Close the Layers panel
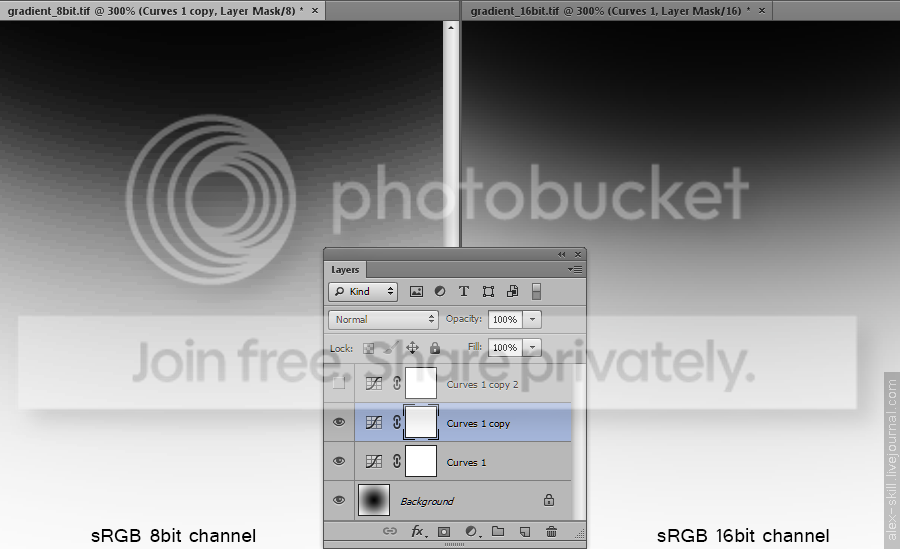The height and width of the screenshot is (549, 900). coord(578,254)
